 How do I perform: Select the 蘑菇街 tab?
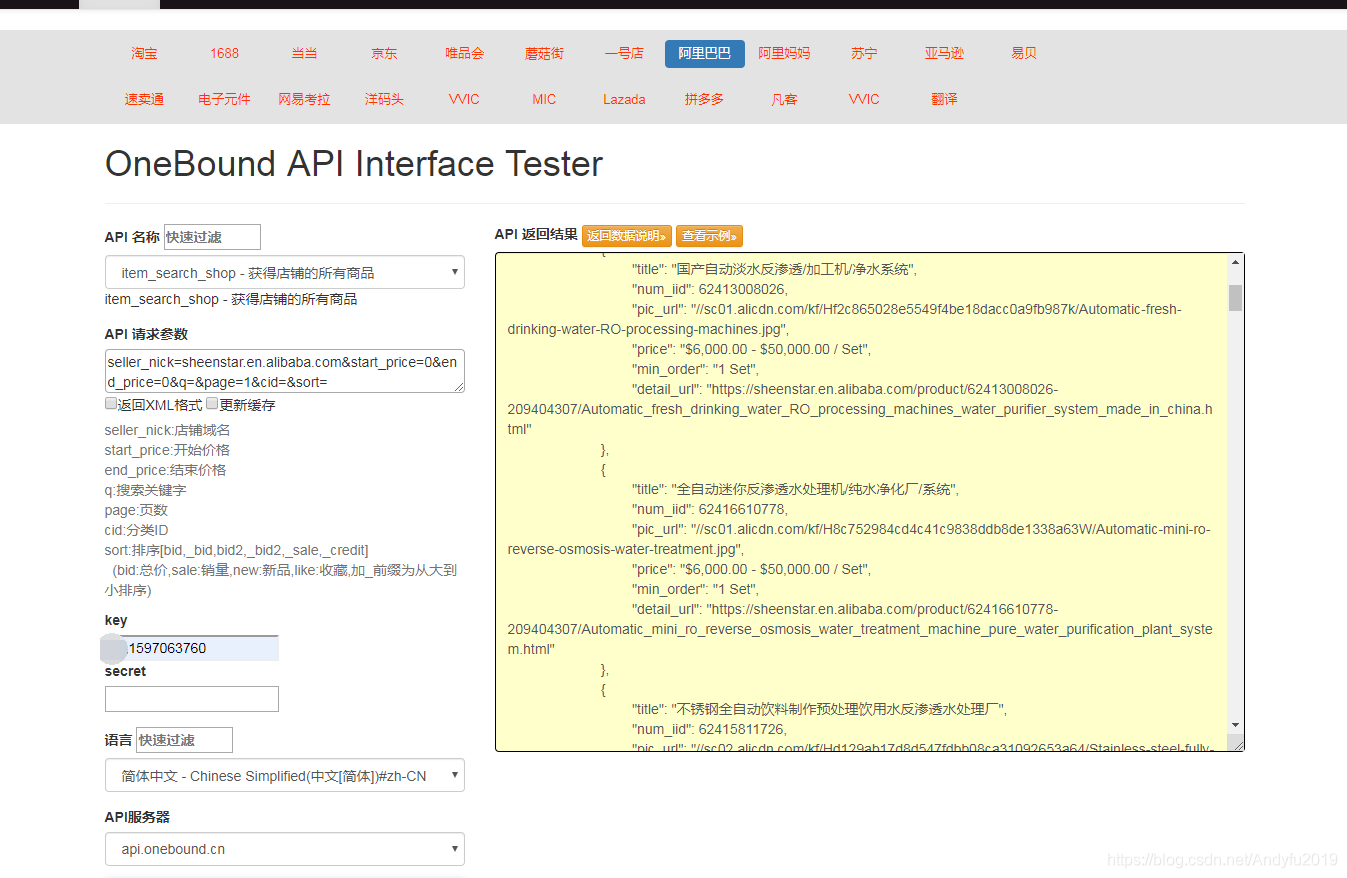tap(544, 54)
